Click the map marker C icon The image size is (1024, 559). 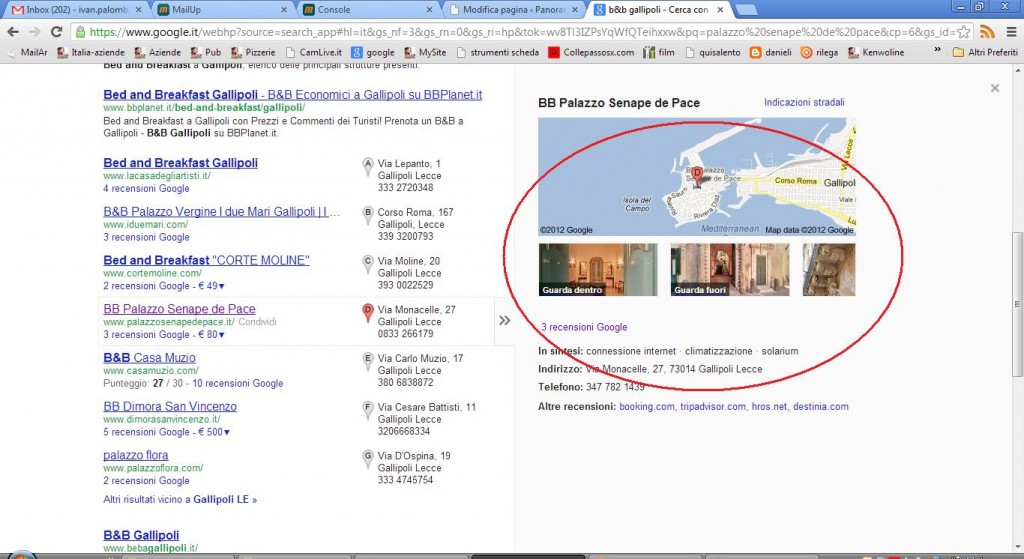click(368, 264)
